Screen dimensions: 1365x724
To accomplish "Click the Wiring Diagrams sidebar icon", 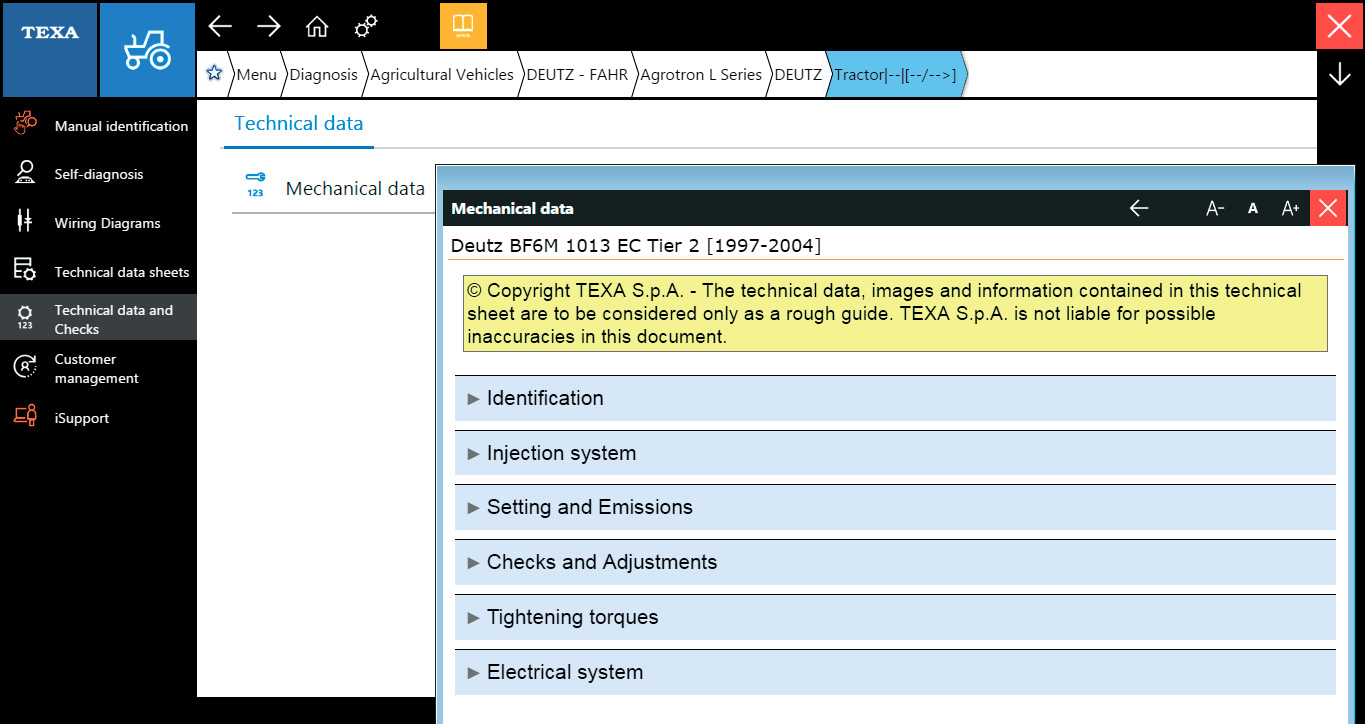I will pos(25,222).
